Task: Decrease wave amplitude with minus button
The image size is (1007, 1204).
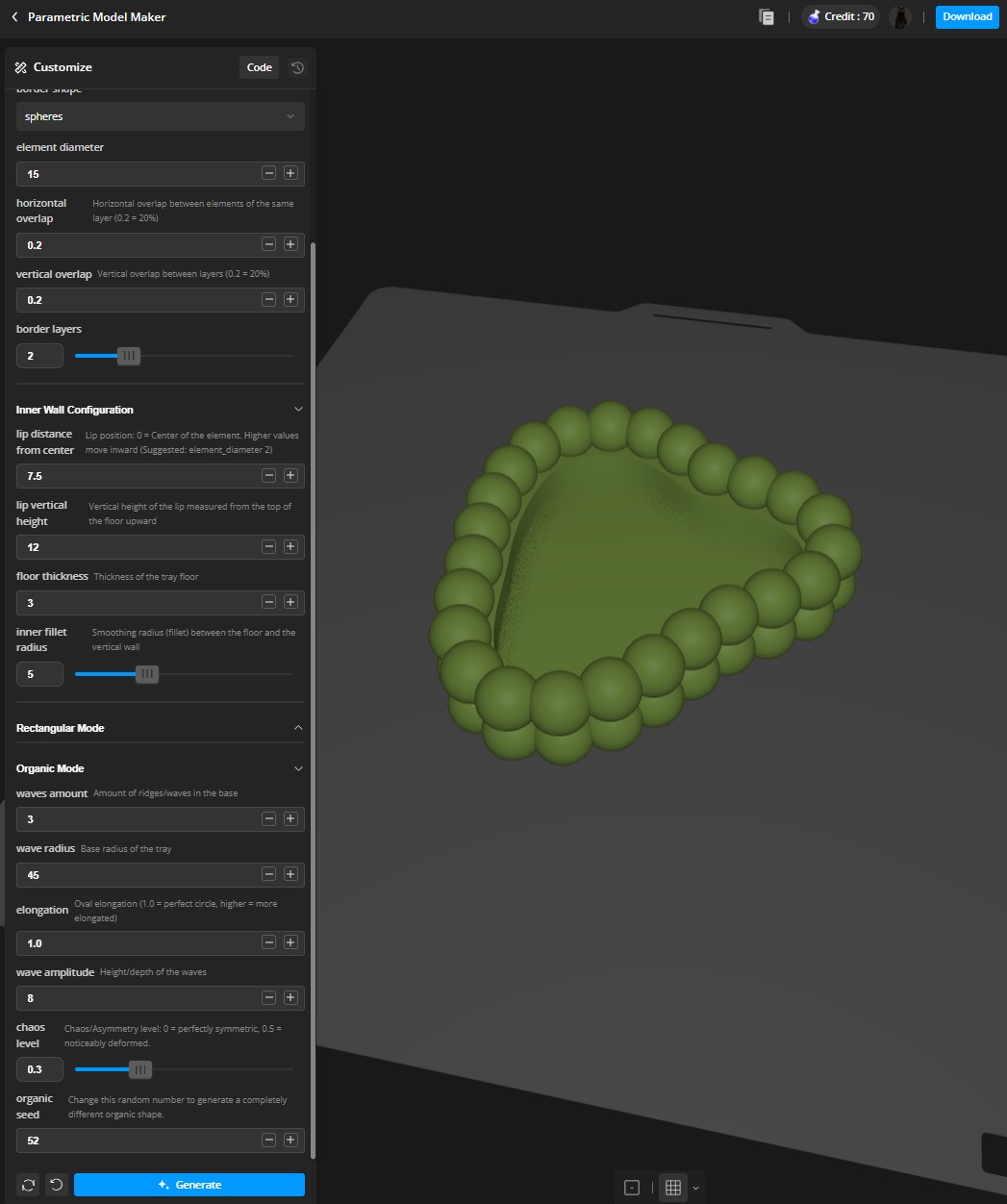Action: 269,998
